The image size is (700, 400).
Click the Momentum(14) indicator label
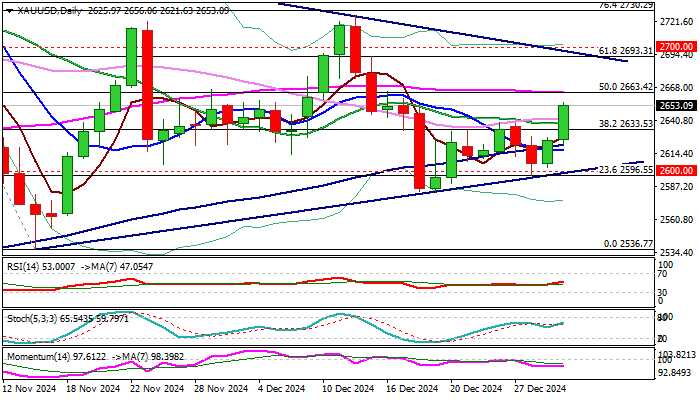point(35,355)
